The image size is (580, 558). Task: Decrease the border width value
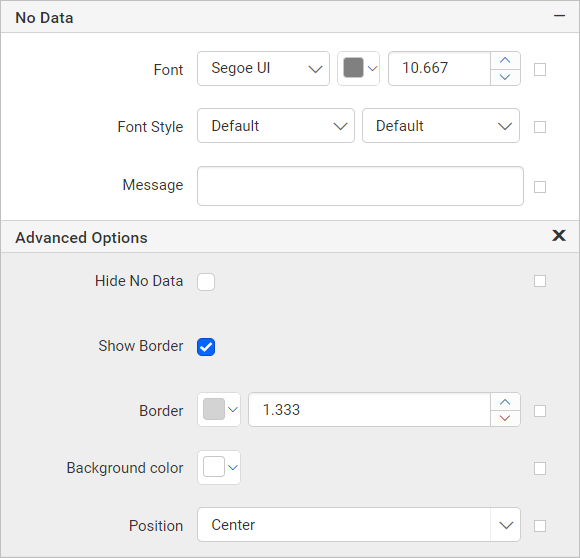tap(505, 418)
